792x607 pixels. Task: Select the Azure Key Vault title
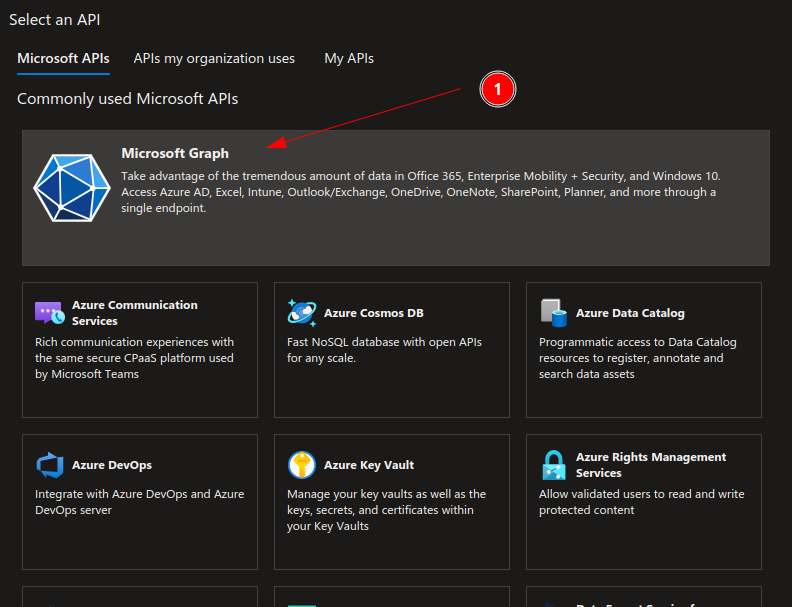click(x=369, y=465)
